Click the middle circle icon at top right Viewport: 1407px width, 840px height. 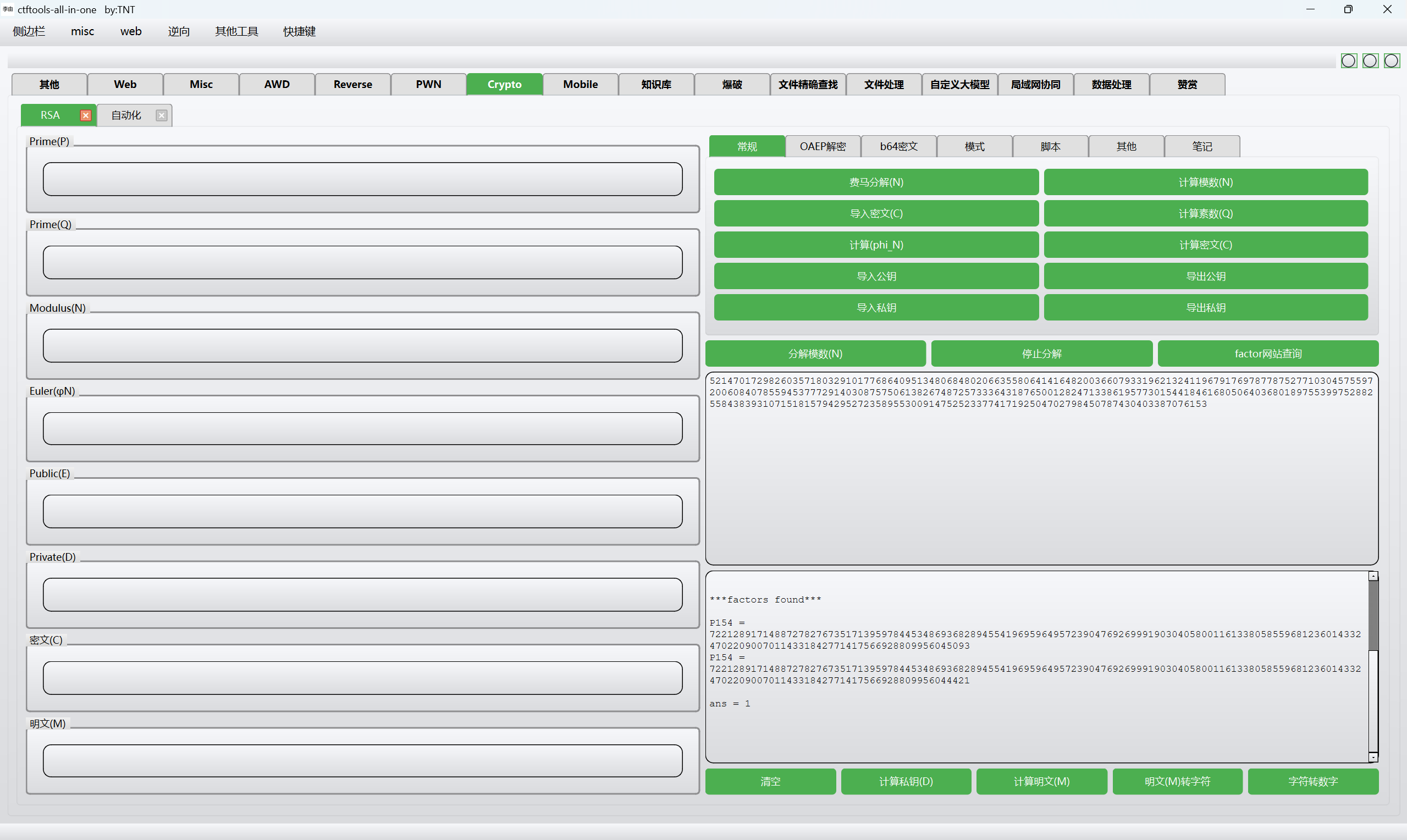click(x=1370, y=60)
